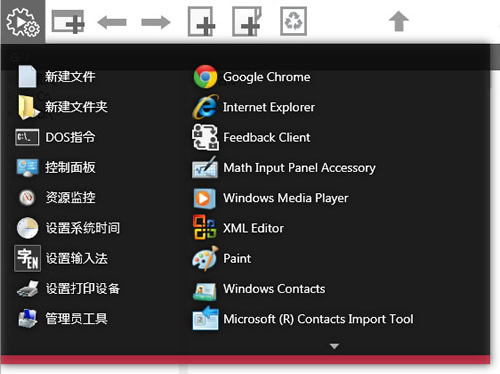Click the new window plus icon

click(x=68, y=22)
